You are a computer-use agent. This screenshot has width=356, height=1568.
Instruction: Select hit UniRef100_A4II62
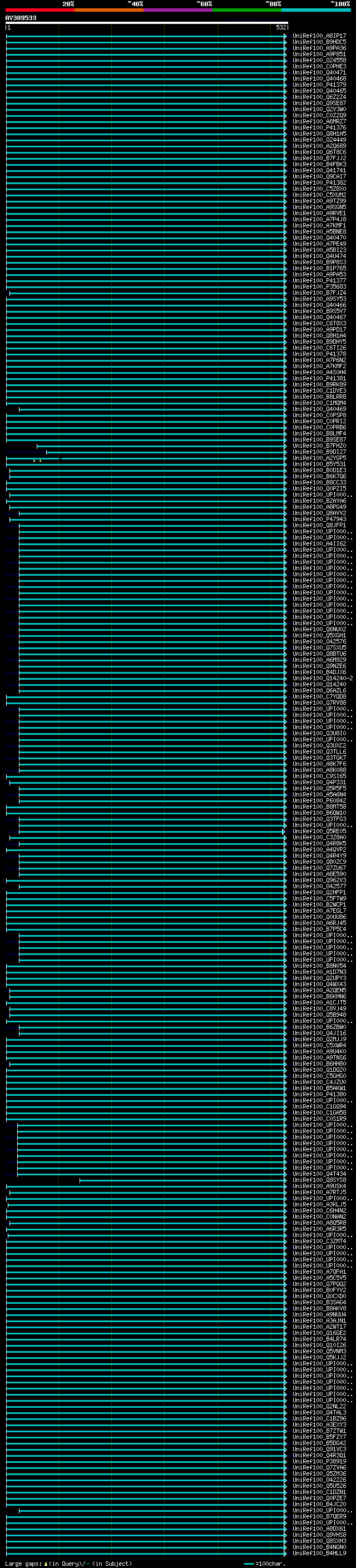pyautogui.click(x=319, y=543)
